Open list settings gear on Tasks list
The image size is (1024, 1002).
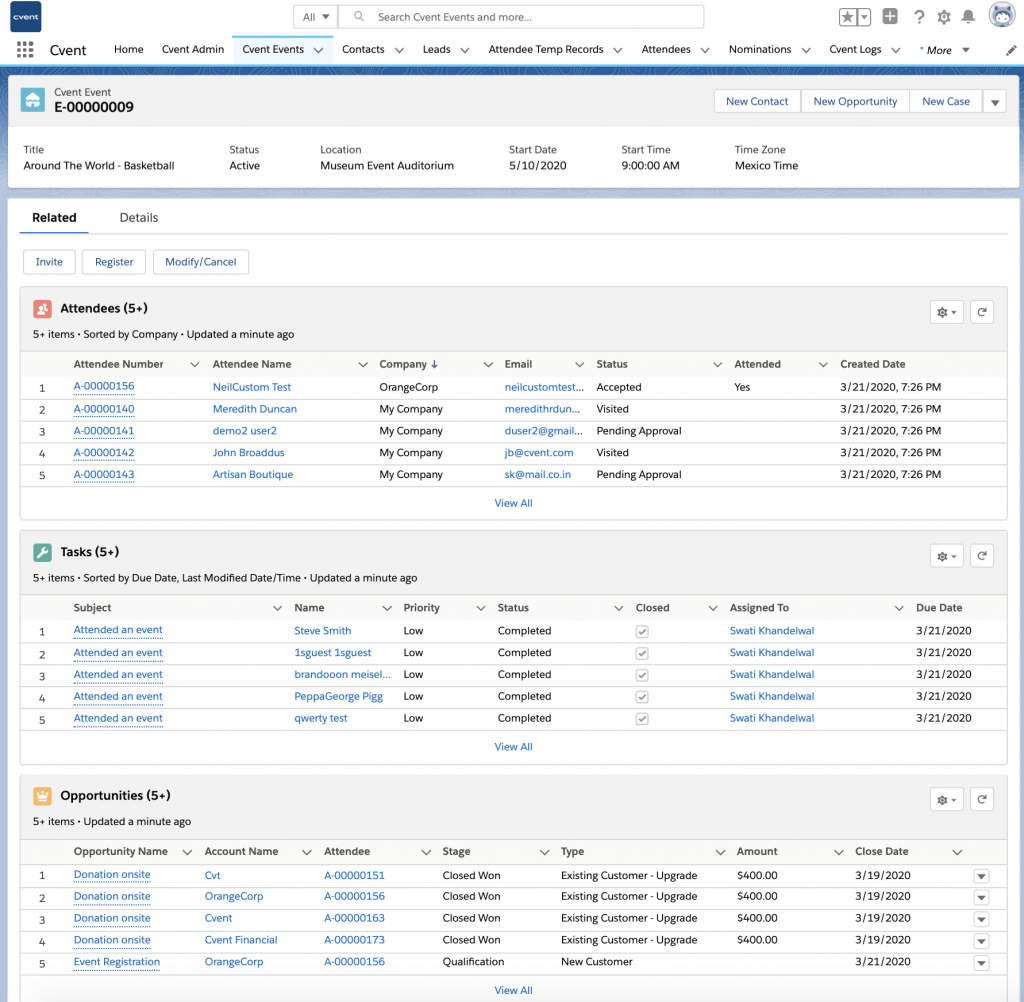[945, 554]
